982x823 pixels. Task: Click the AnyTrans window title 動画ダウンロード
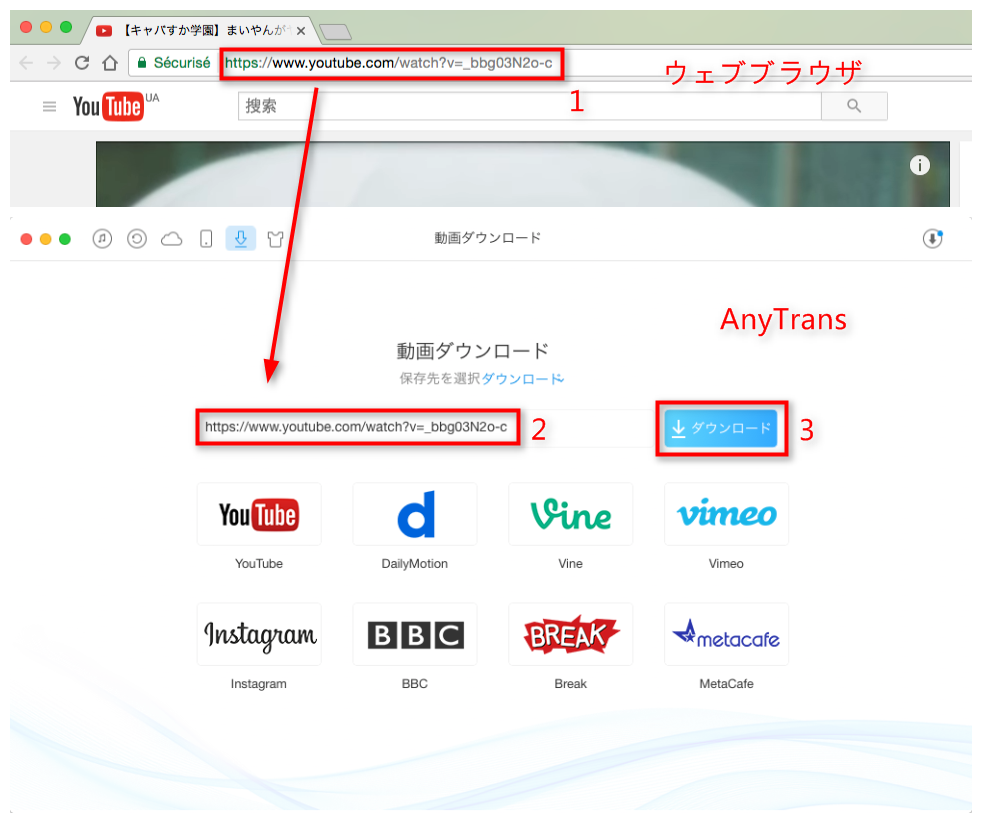[488, 238]
